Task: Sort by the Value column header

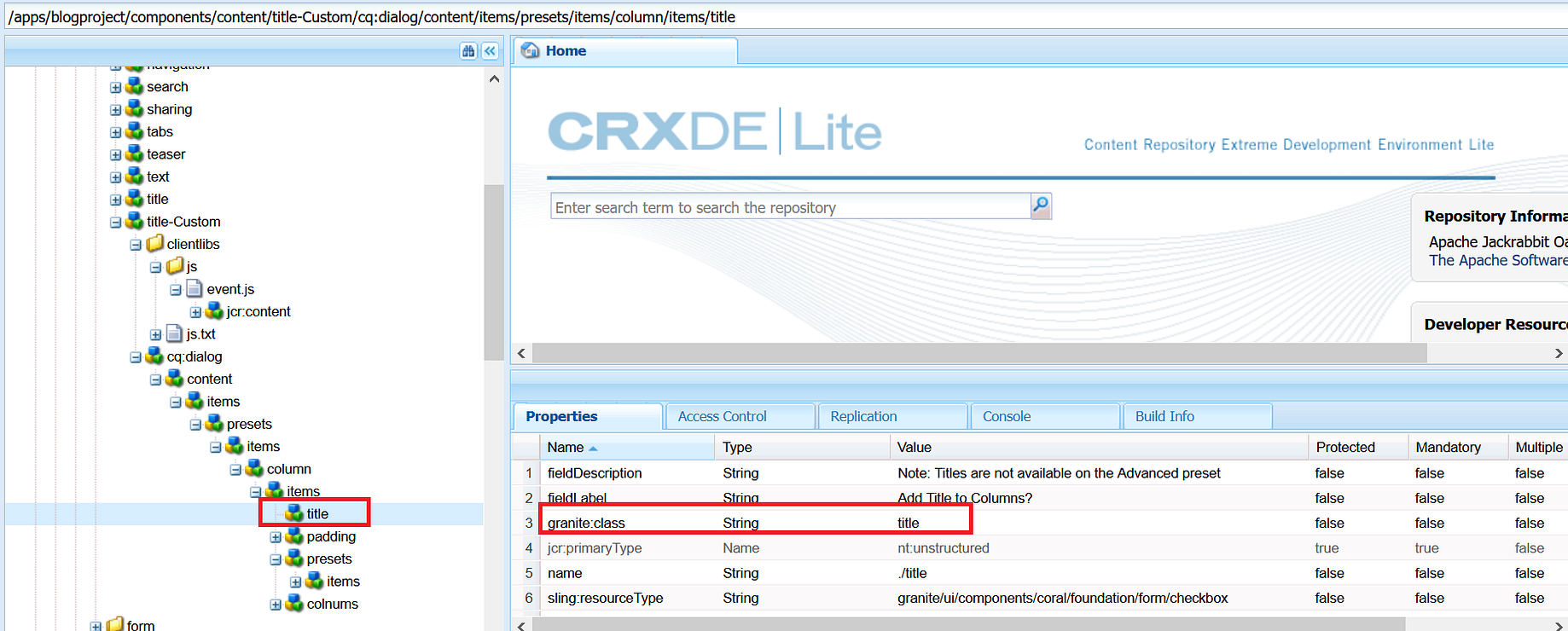Action: pos(1099,447)
